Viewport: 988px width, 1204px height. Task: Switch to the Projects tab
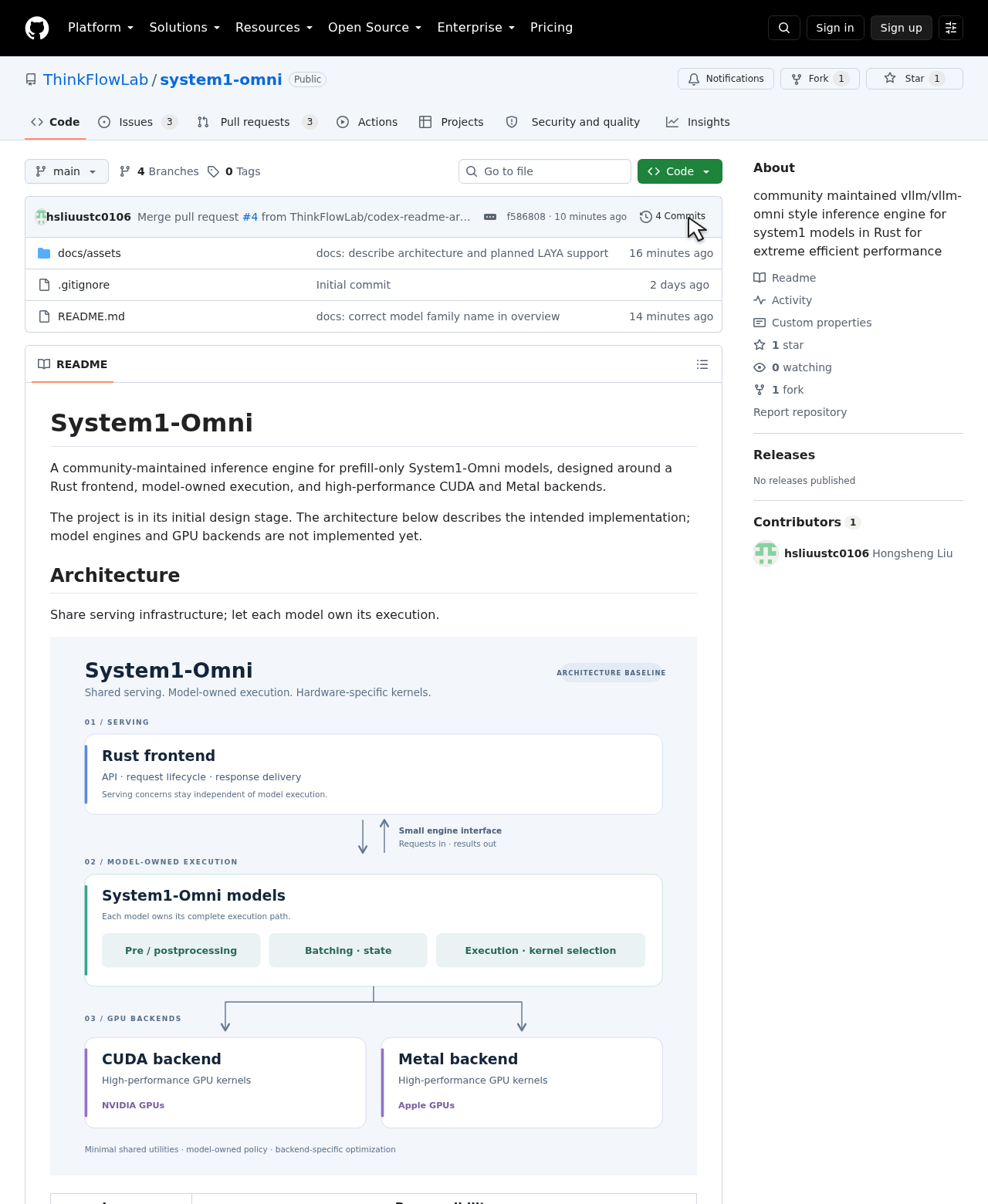tap(452, 122)
